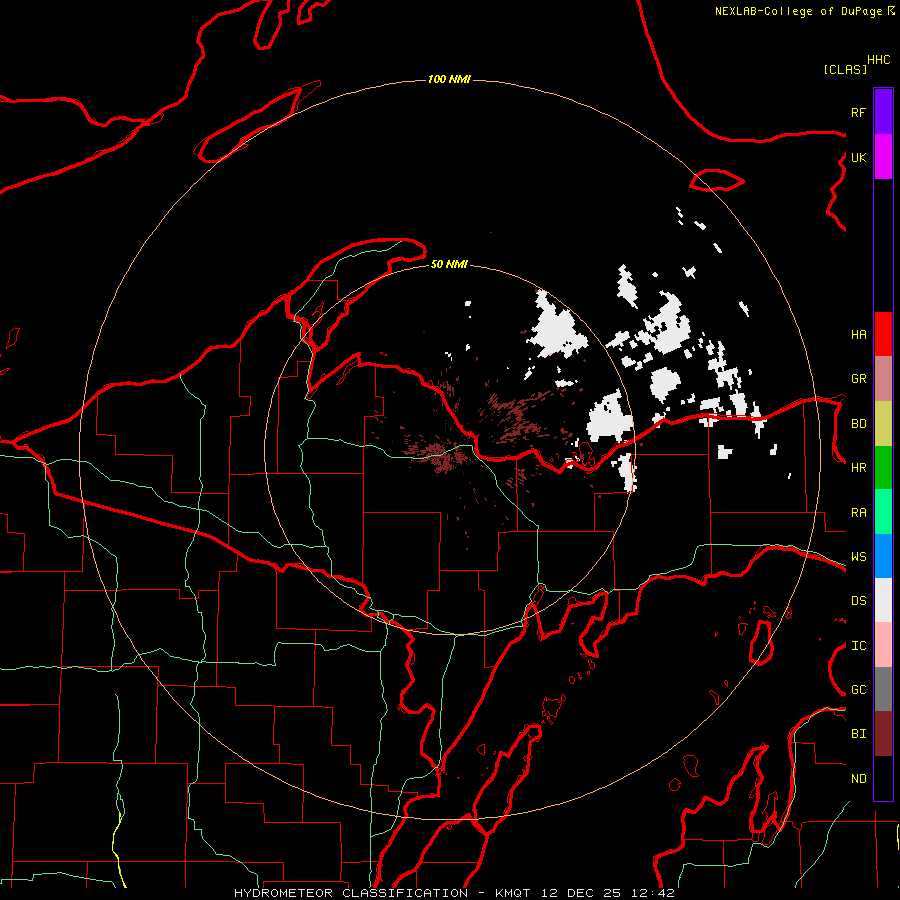Click the "GR" legend label
900x900 pixels.
[858, 379]
